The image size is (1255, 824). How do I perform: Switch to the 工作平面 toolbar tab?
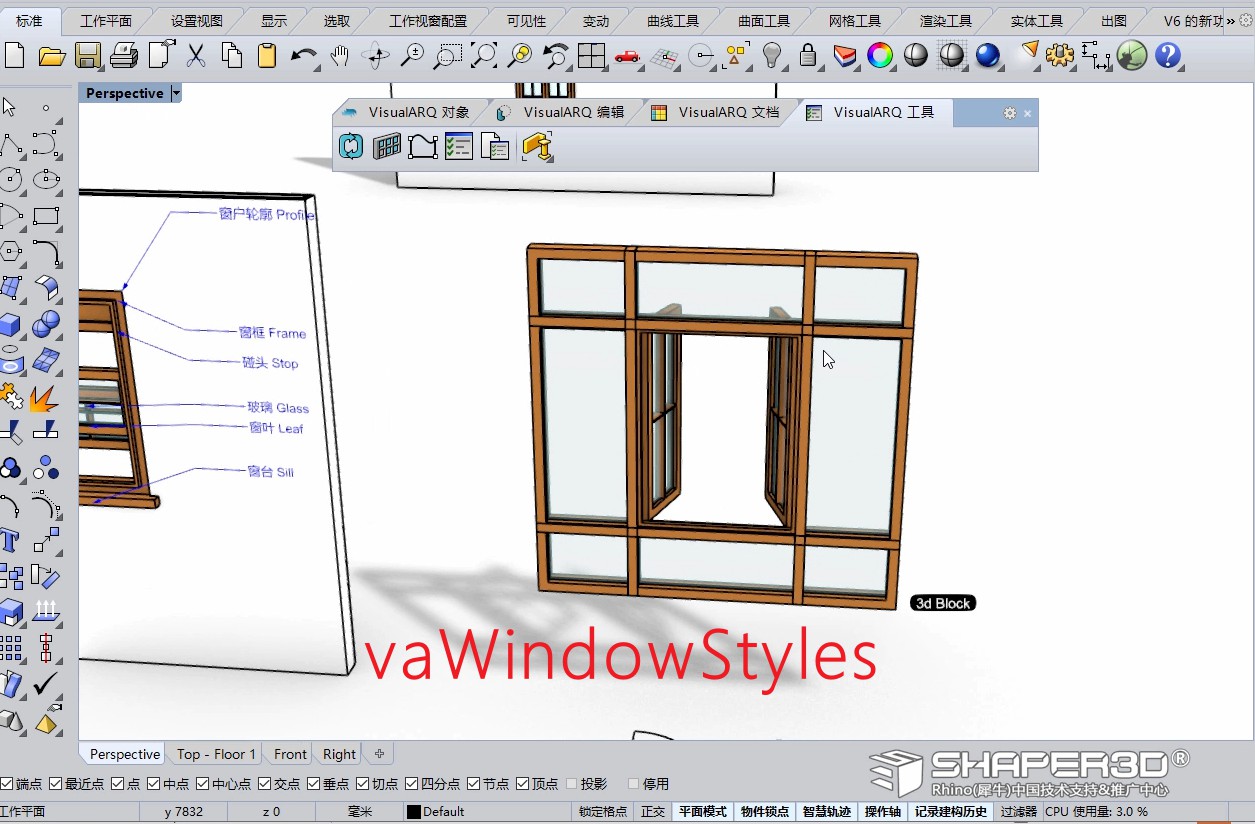point(106,21)
